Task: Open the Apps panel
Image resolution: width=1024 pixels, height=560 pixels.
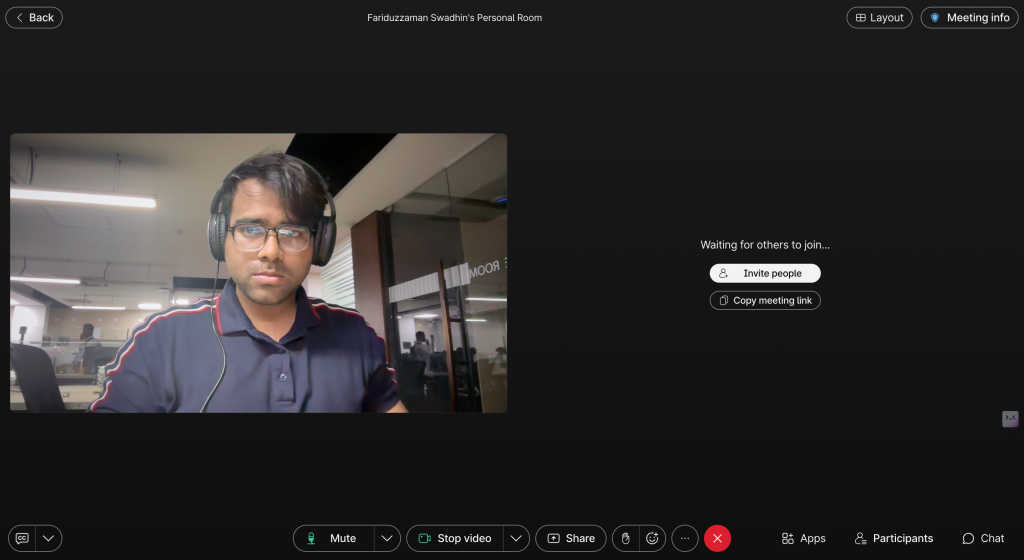Action: (803, 538)
